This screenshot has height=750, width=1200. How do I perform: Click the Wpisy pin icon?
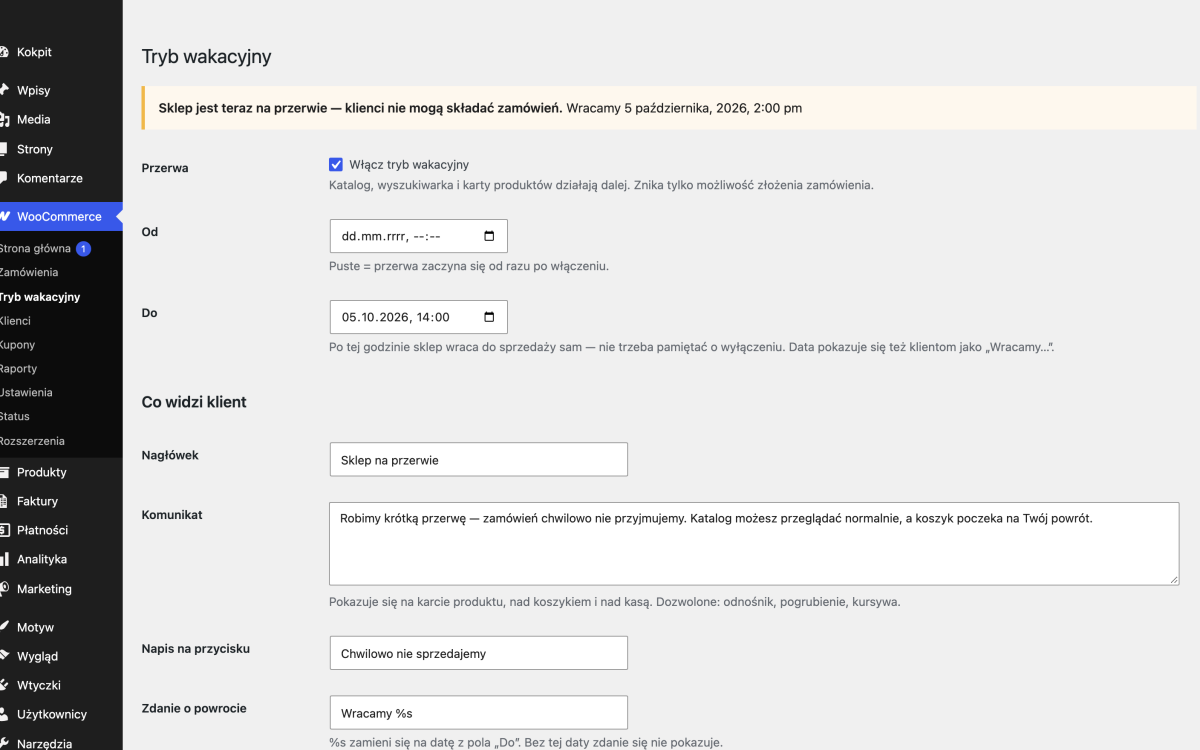[4, 90]
